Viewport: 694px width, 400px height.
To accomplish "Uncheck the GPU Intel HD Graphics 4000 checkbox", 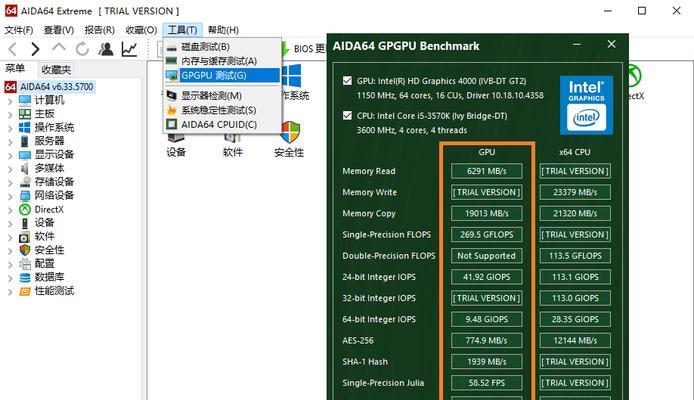I will click(x=347, y=80).
